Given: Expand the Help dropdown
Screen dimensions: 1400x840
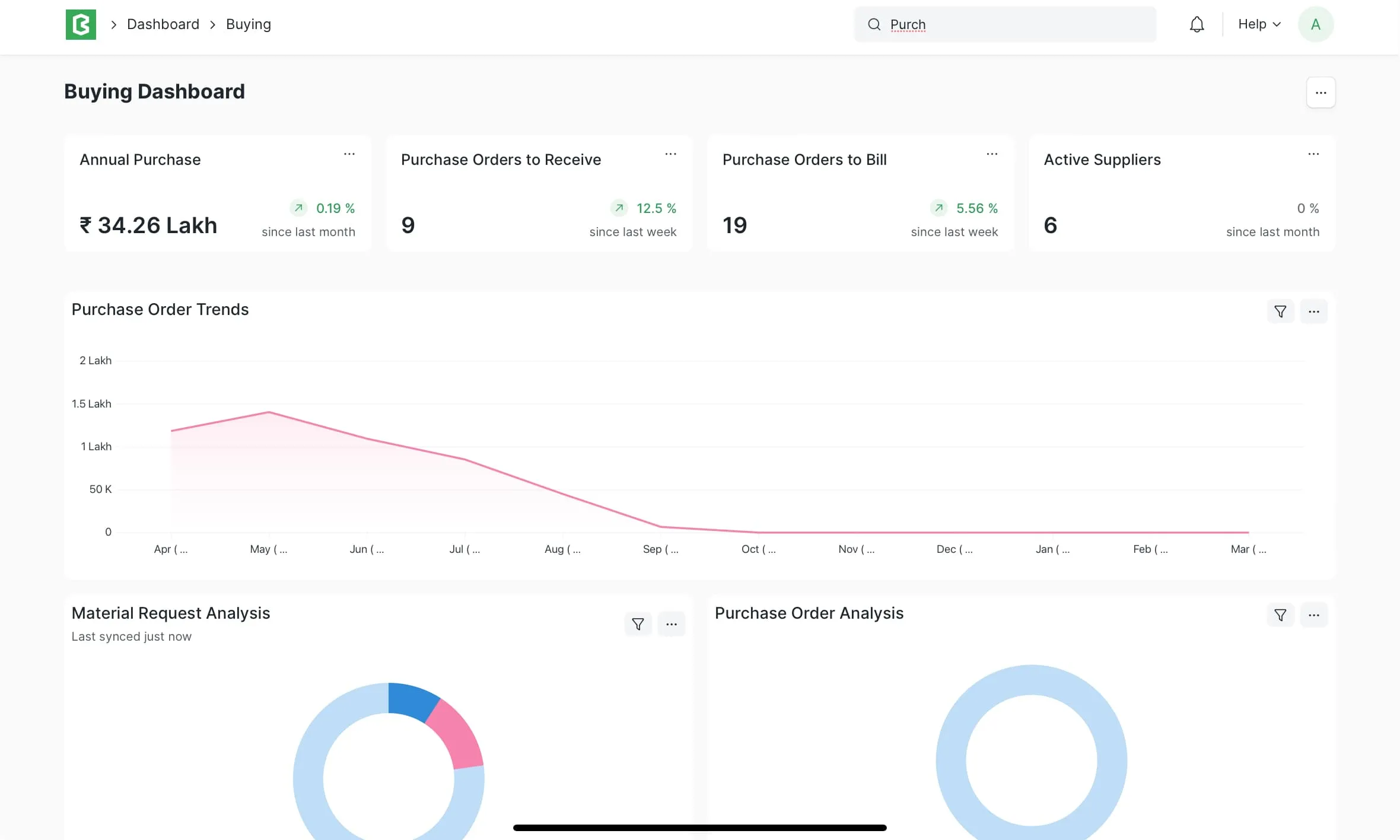Looking at the screenshot, I should (1259, 24).
